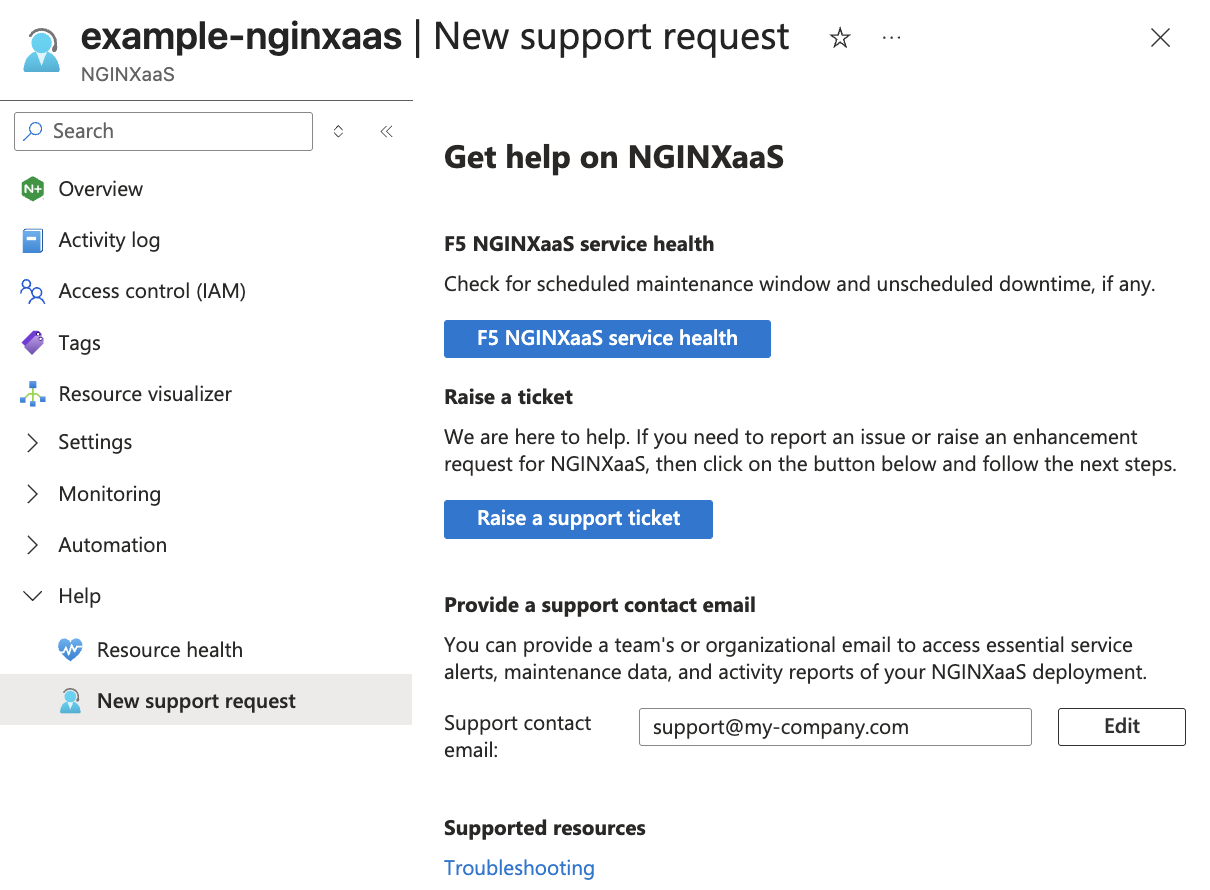Collapse the sidebar with double chevron

[386, 131]
